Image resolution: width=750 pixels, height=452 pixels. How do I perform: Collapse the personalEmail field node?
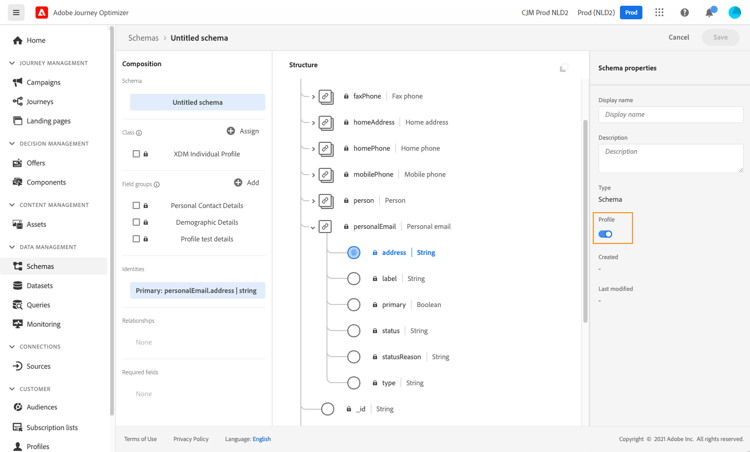313,227
